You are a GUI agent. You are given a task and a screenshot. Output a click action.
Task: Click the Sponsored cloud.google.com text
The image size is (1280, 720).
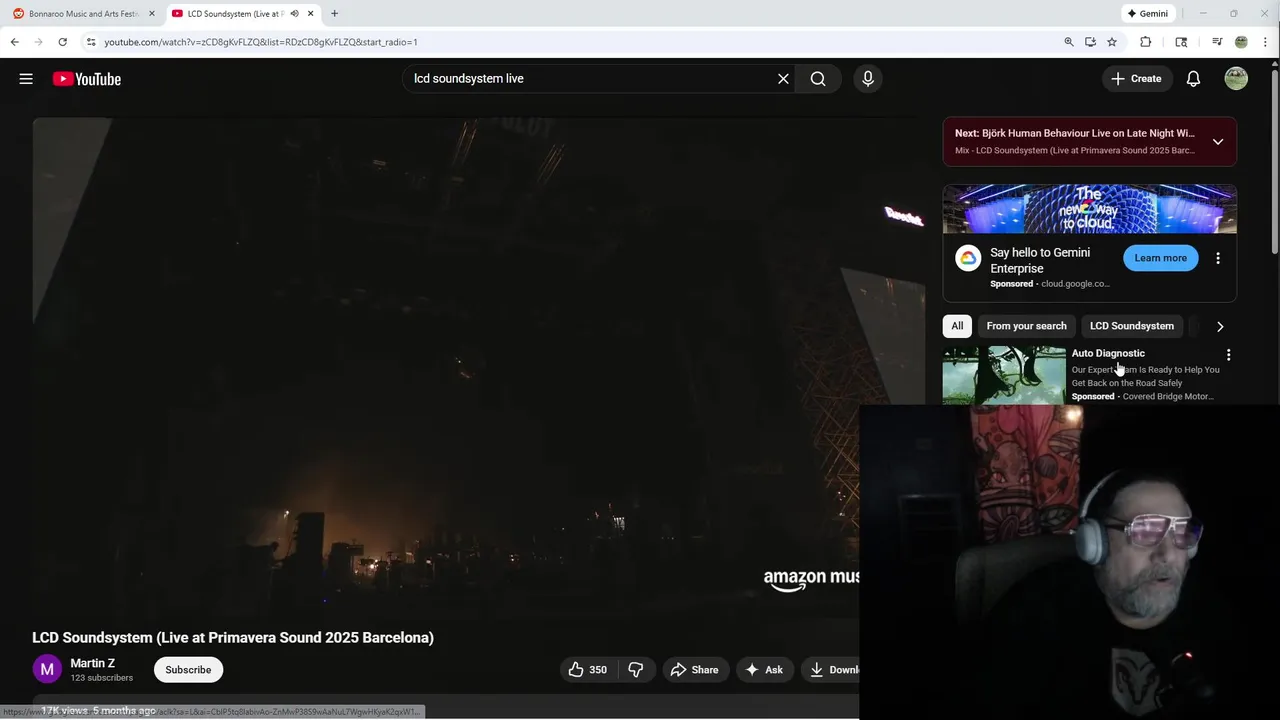(1050, 284)
